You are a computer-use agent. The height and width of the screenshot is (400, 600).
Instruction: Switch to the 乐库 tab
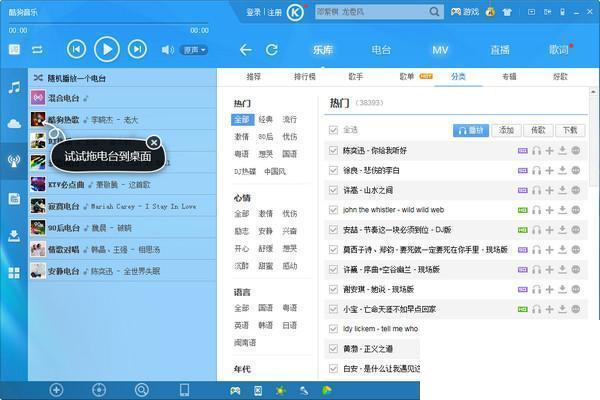pos(323,50)
